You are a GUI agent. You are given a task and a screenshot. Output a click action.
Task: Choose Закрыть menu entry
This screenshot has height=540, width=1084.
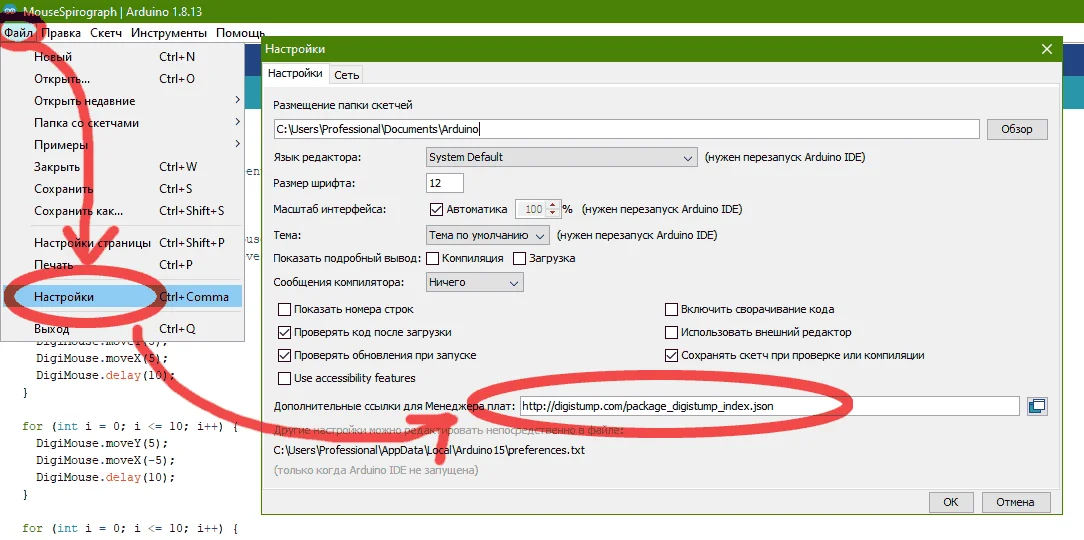point(122,167)
